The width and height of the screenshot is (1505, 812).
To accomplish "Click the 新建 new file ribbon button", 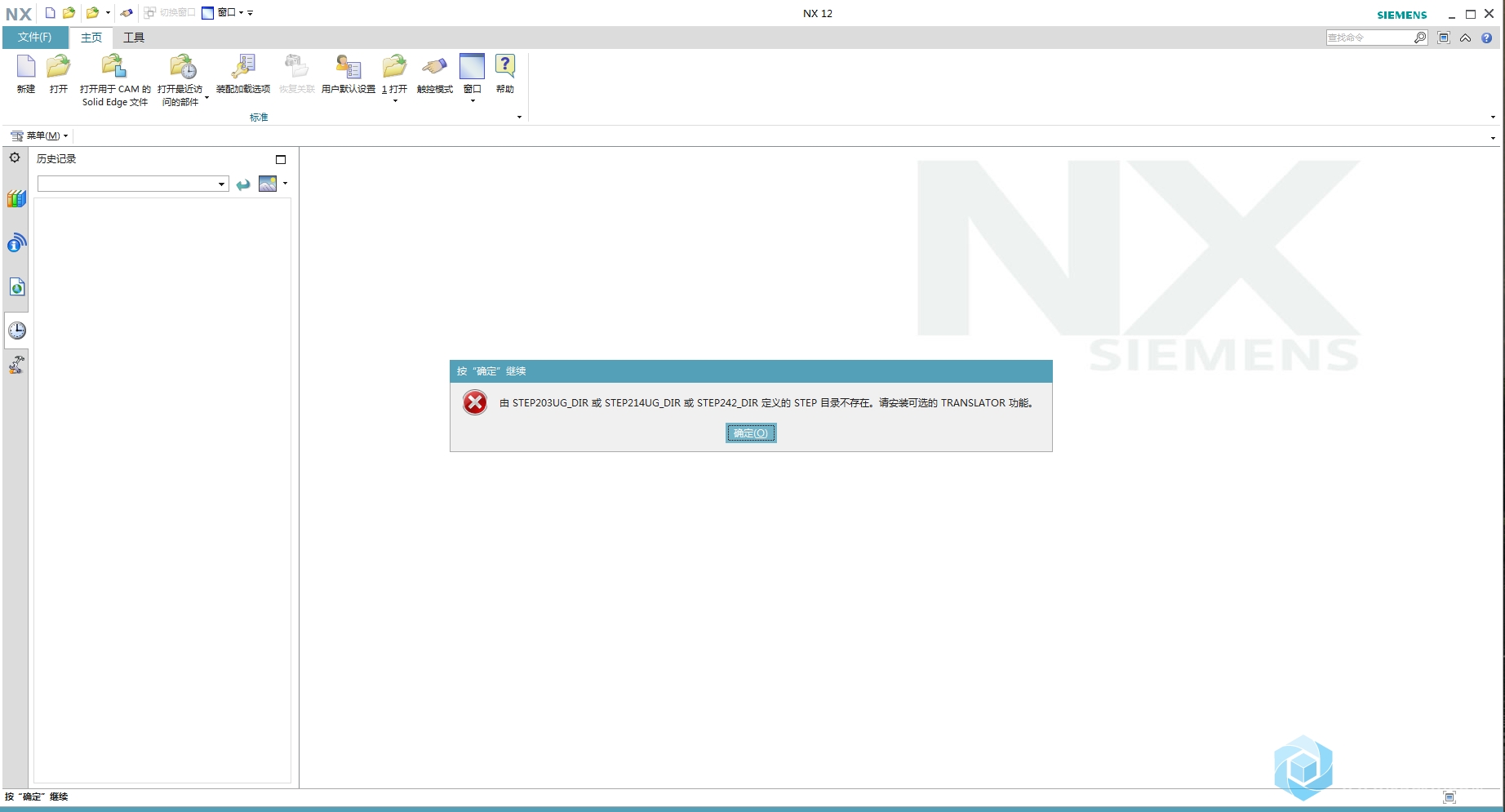I will tap(26, 74).
